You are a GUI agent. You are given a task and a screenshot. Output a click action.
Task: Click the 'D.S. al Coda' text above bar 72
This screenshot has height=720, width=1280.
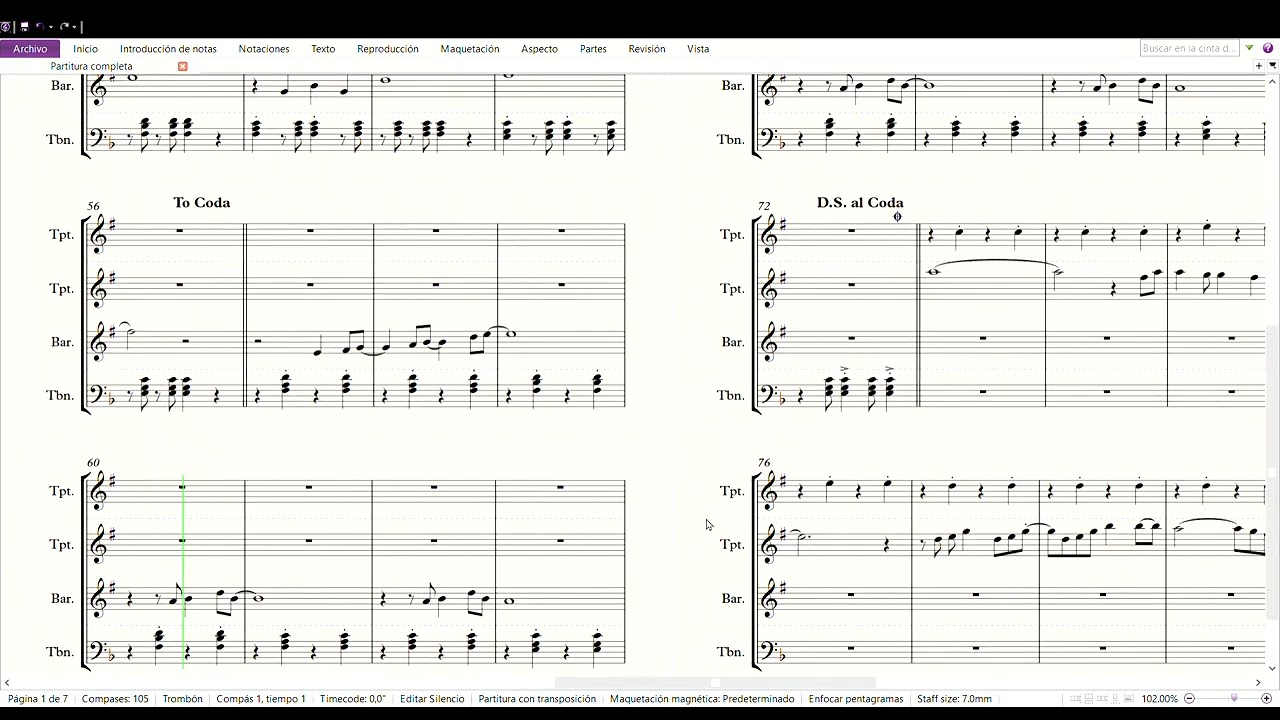point(860,202)
